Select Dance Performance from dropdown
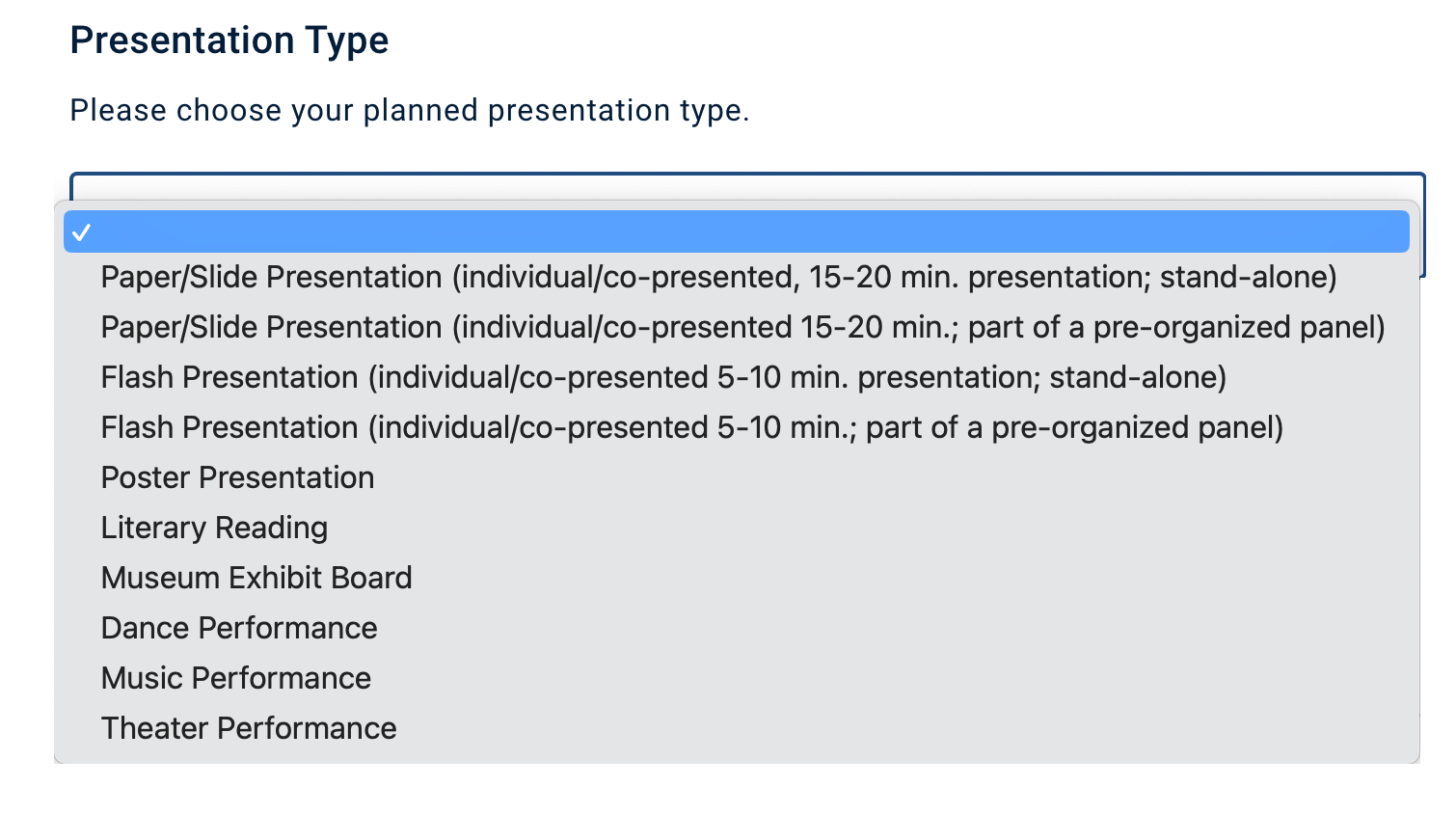 pos(239,629)
